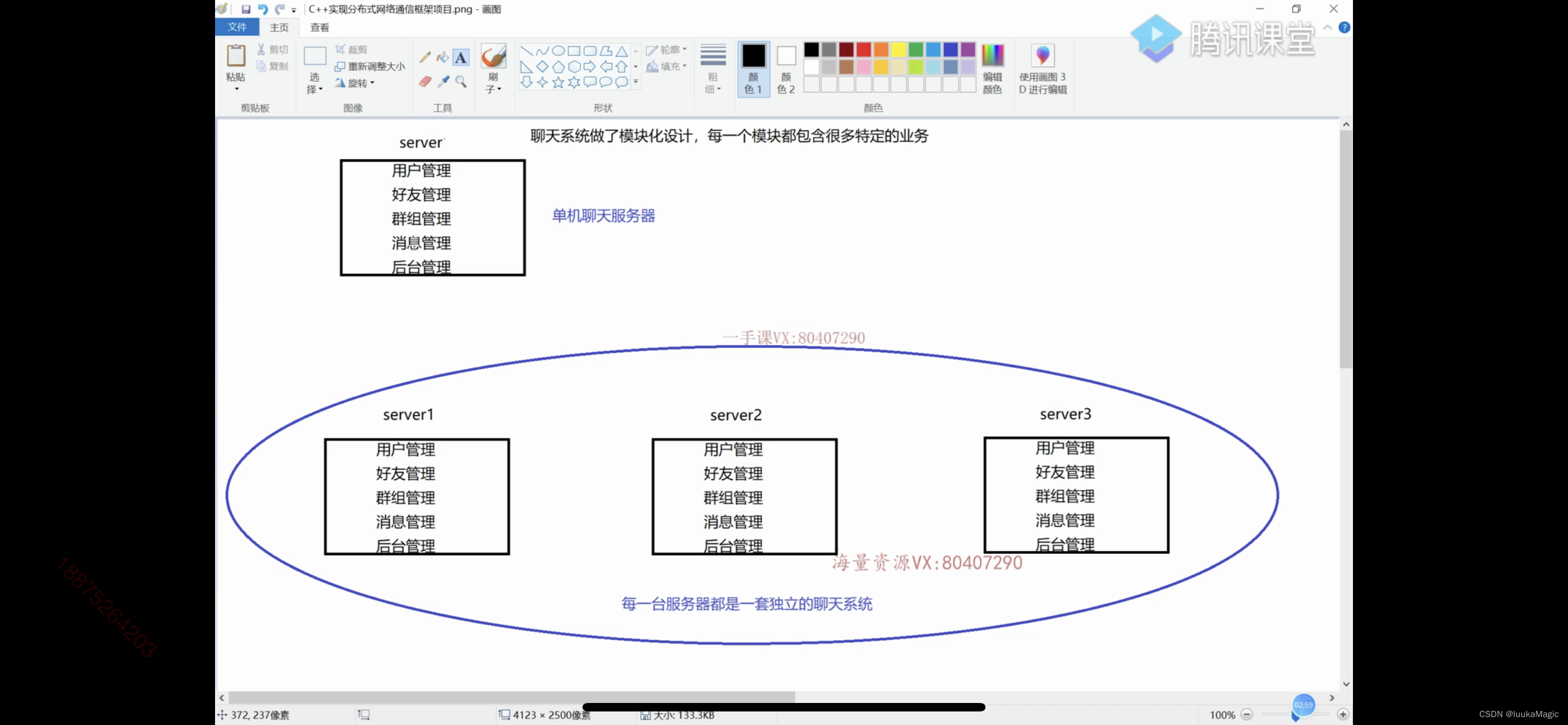Pick the yellow color swatch

tap(899, 49)
